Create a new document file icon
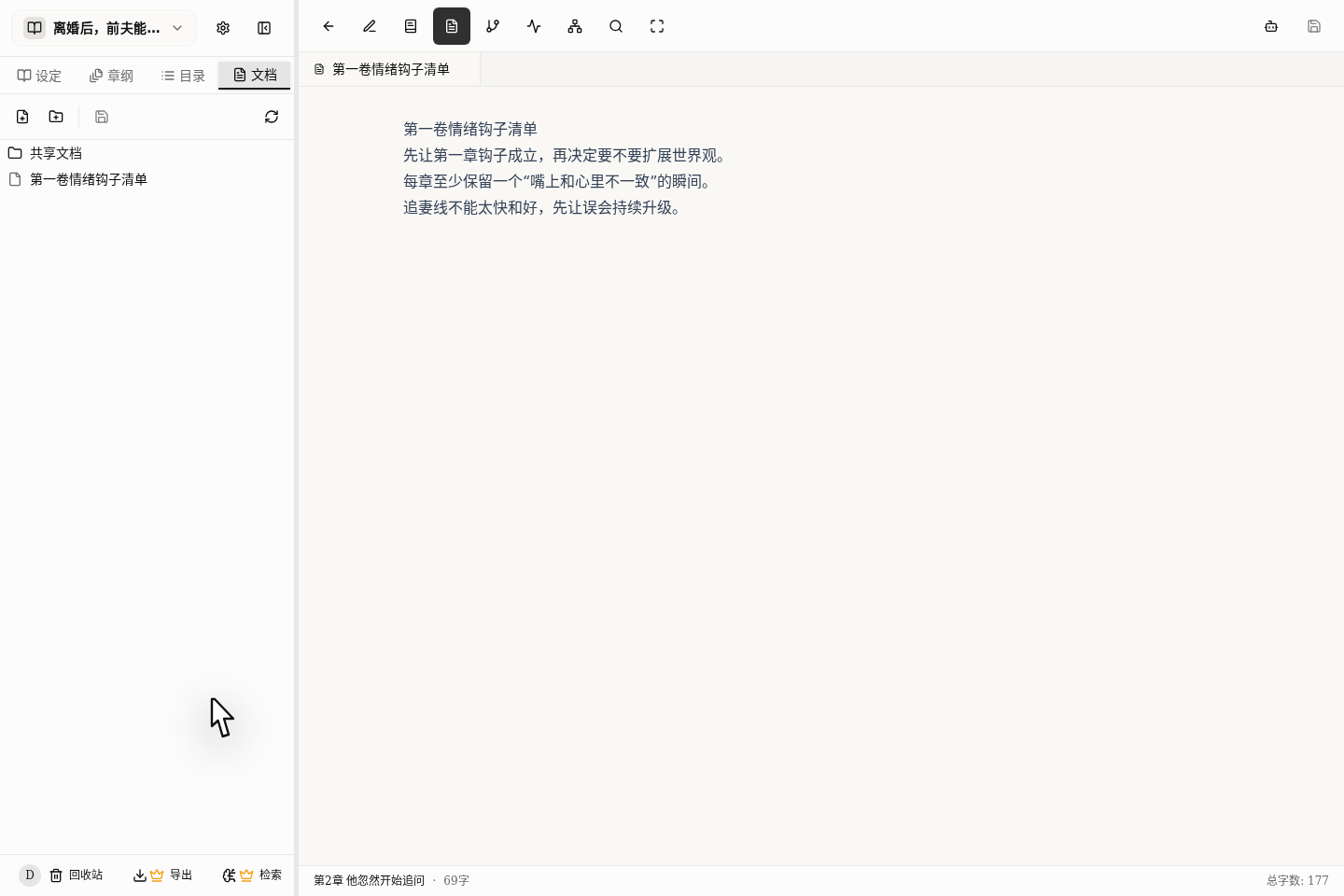 [x=22, y=117]
